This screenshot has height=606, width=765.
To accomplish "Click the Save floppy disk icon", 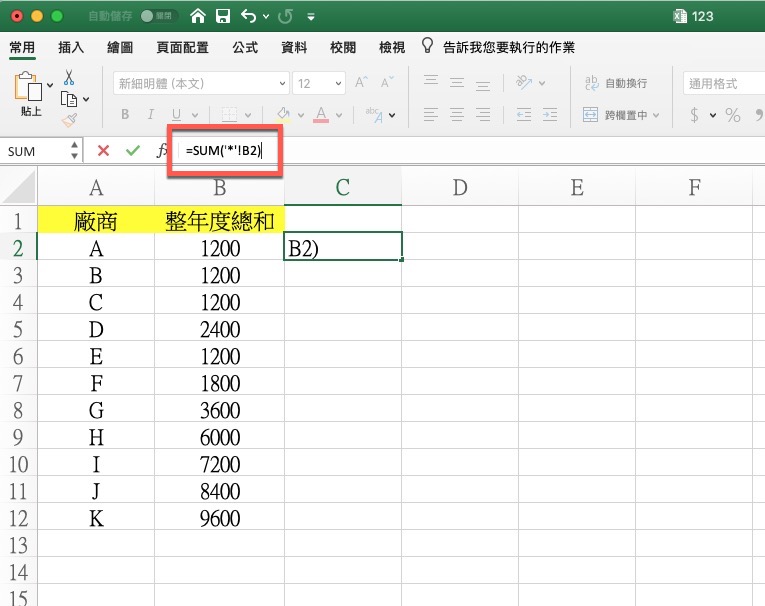I will [x=223, y=16].
